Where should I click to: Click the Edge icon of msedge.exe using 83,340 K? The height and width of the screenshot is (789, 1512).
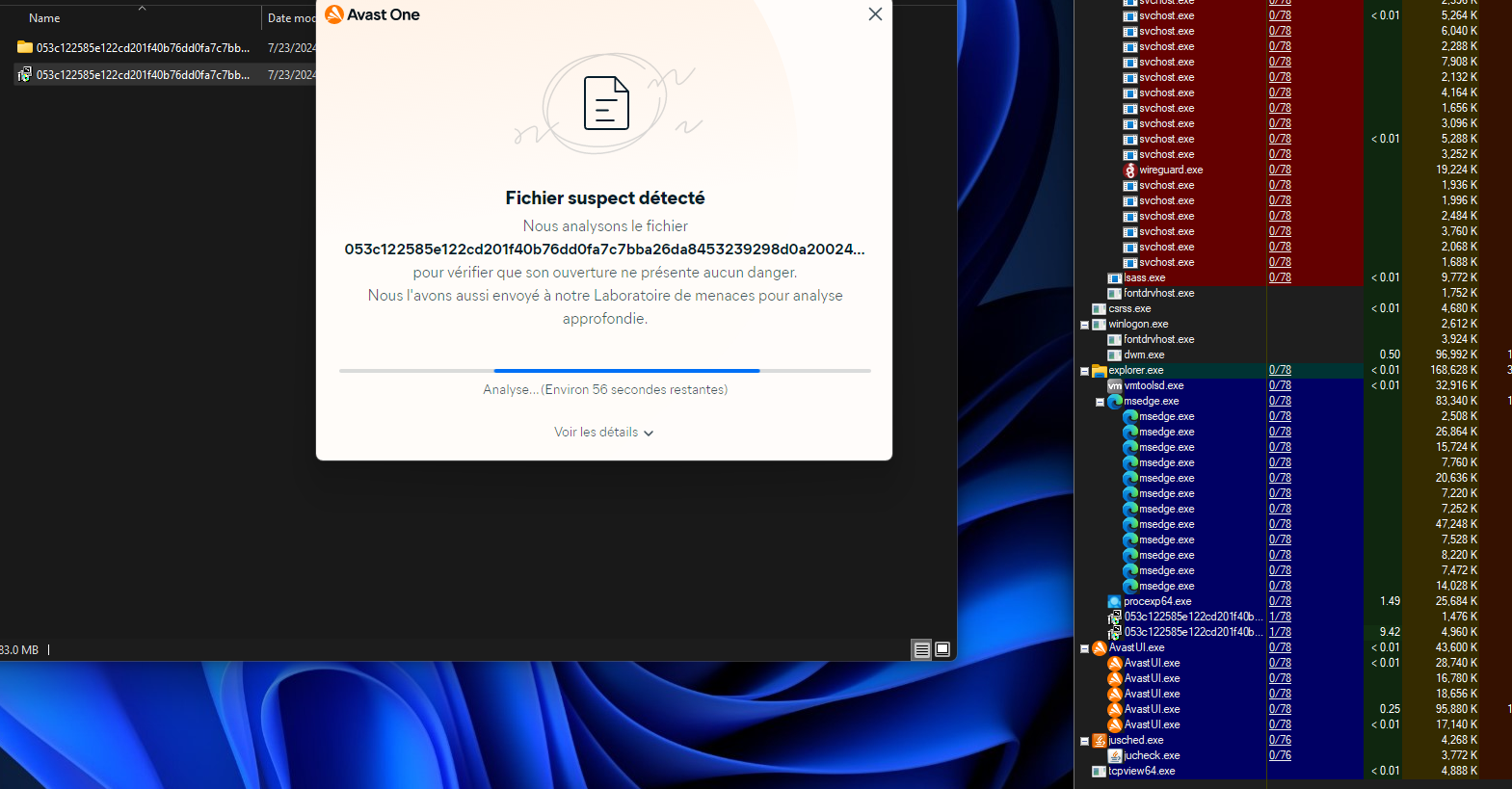pos(1115,401)
